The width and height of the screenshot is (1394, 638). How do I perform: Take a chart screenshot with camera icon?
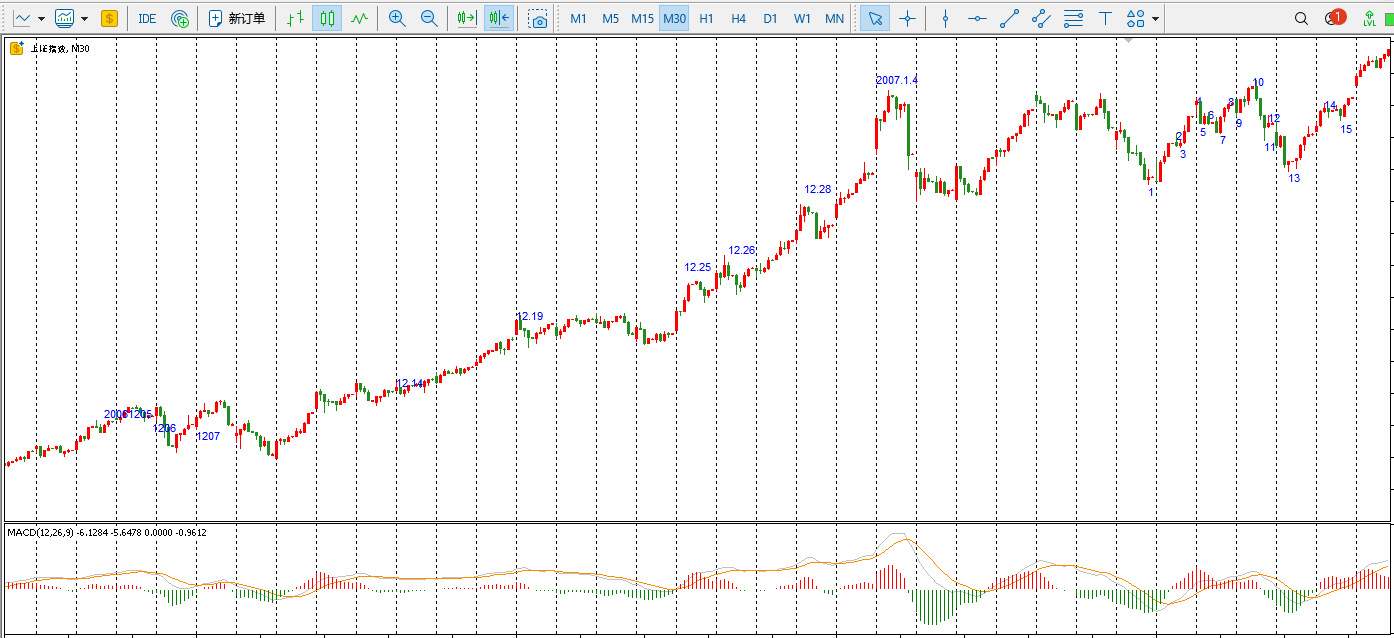tap(539, 18)
